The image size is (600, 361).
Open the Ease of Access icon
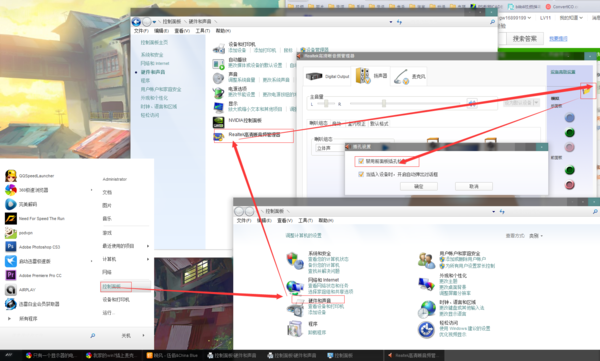coord(426,330)
